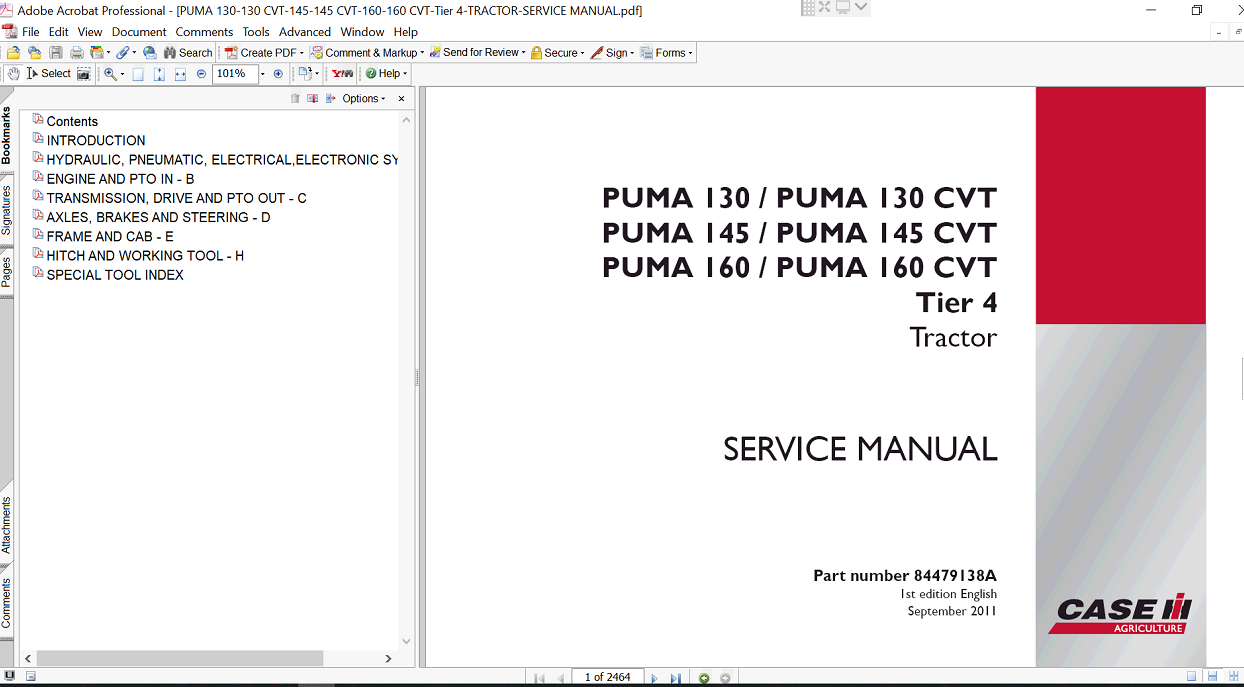The height and width of the screenshot is (687, 1244).
Task: Click the Fit Width icon
Action: pyautogui.click(x=180, y=74)
